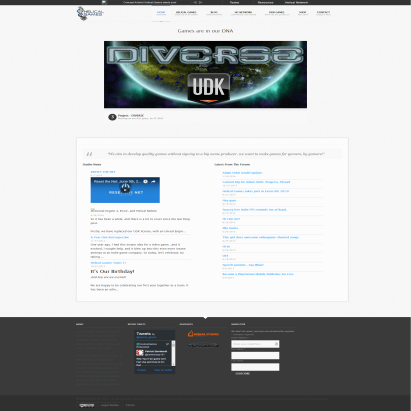
Task: Click the slide number circle under banner
Action: 112,117
